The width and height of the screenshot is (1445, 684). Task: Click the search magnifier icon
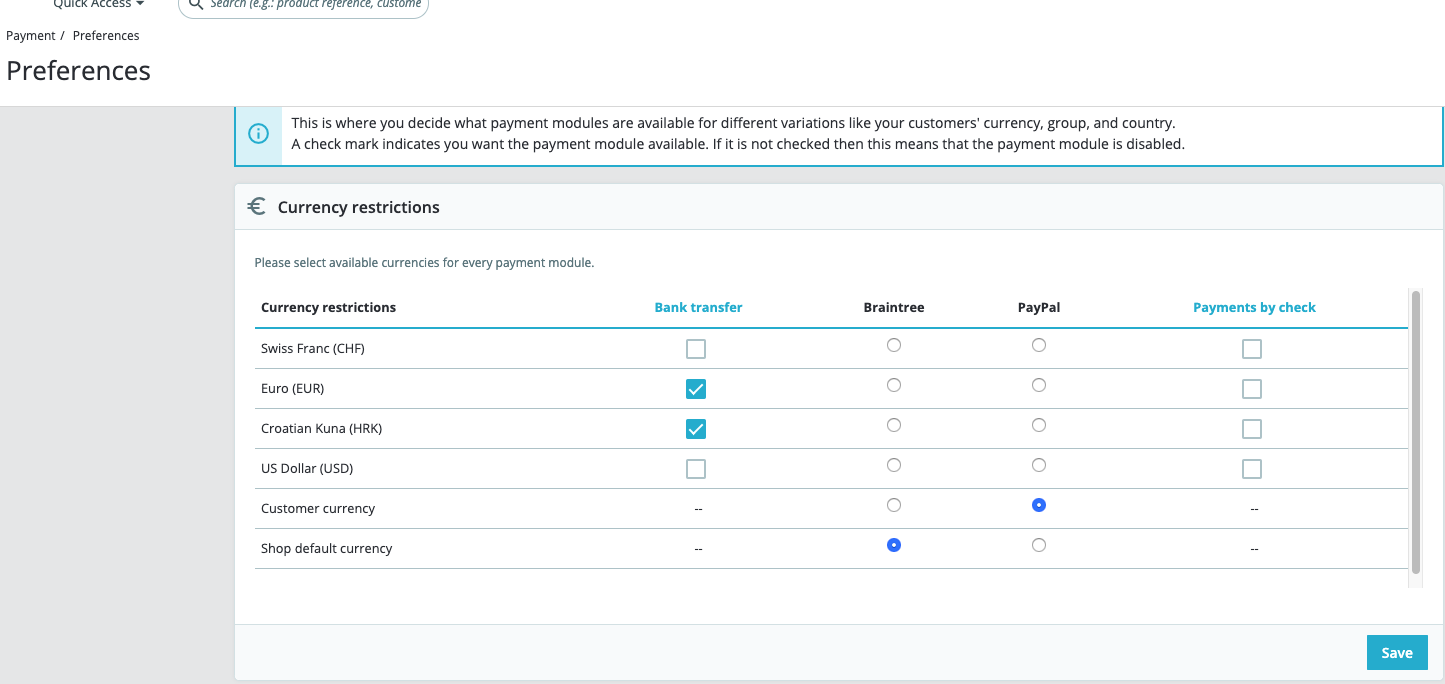(x=196, y=4)
